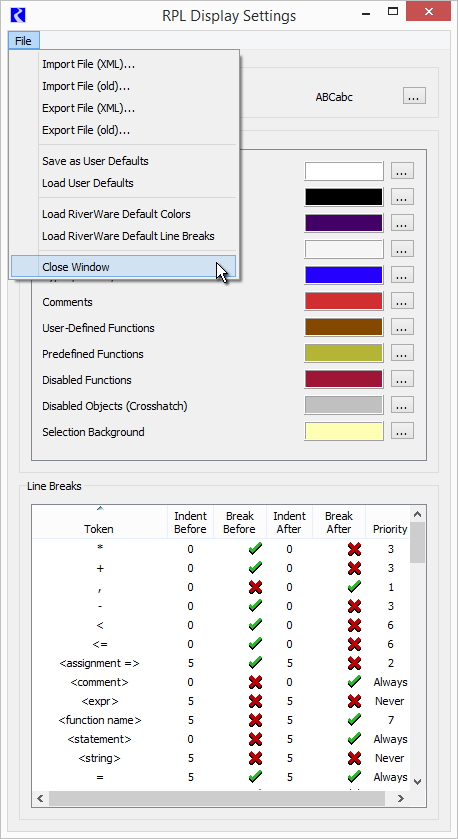Viewport: 458px width, 839px height.
Task: Click Close Window menu item
Action: (124, 266)
